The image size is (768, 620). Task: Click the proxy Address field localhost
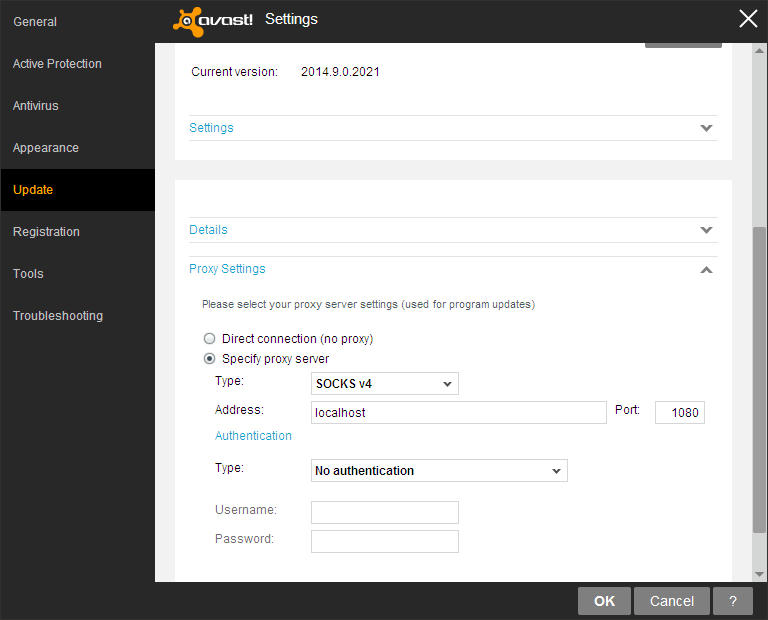point(458,413)
